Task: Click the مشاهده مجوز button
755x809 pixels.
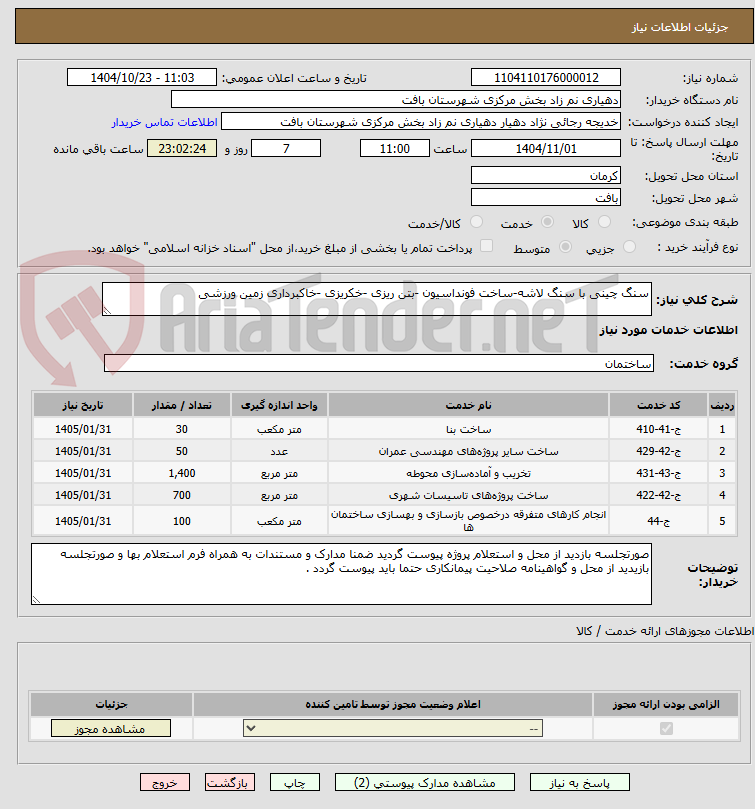Action: [x=110, y=729]
